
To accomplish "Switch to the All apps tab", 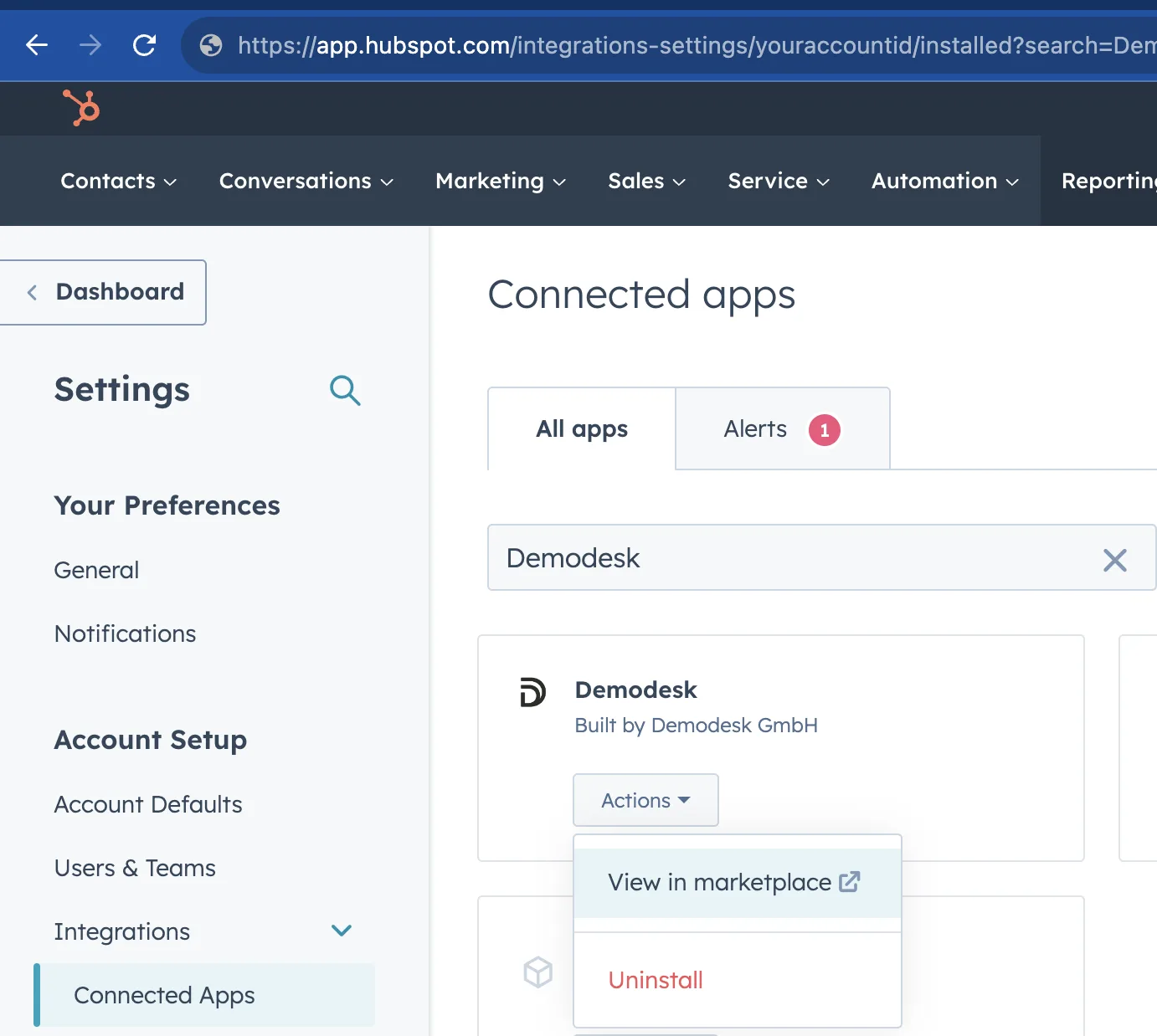I will 582,428.
